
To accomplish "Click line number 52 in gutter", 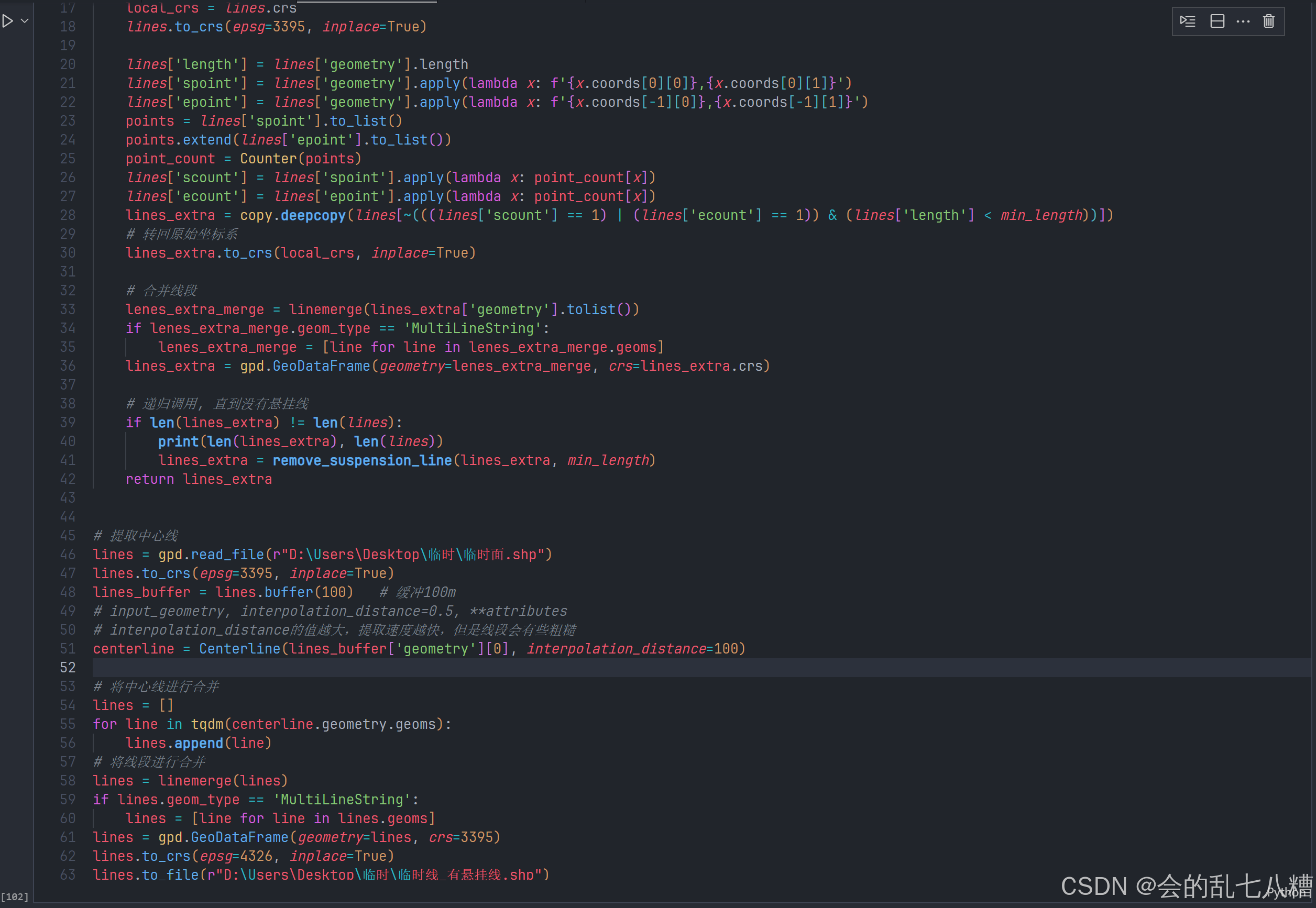I will pos(68,667).
